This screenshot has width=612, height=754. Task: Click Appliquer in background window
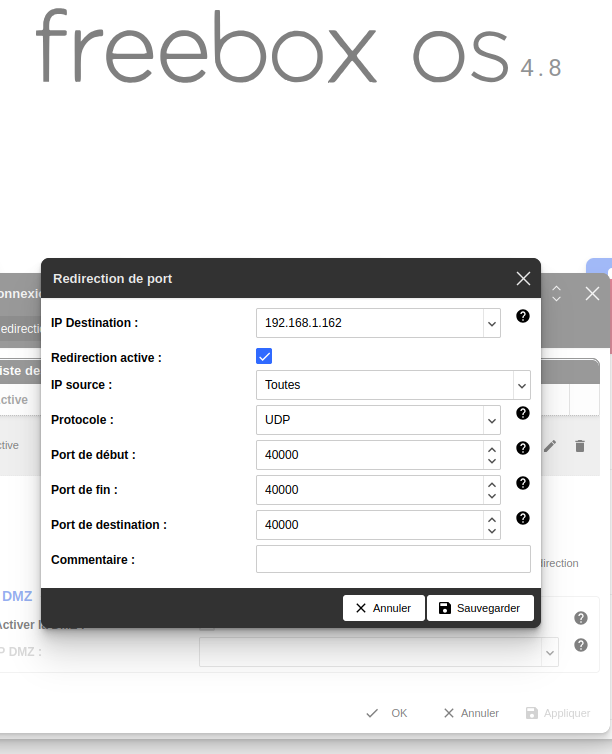point(559,713)
